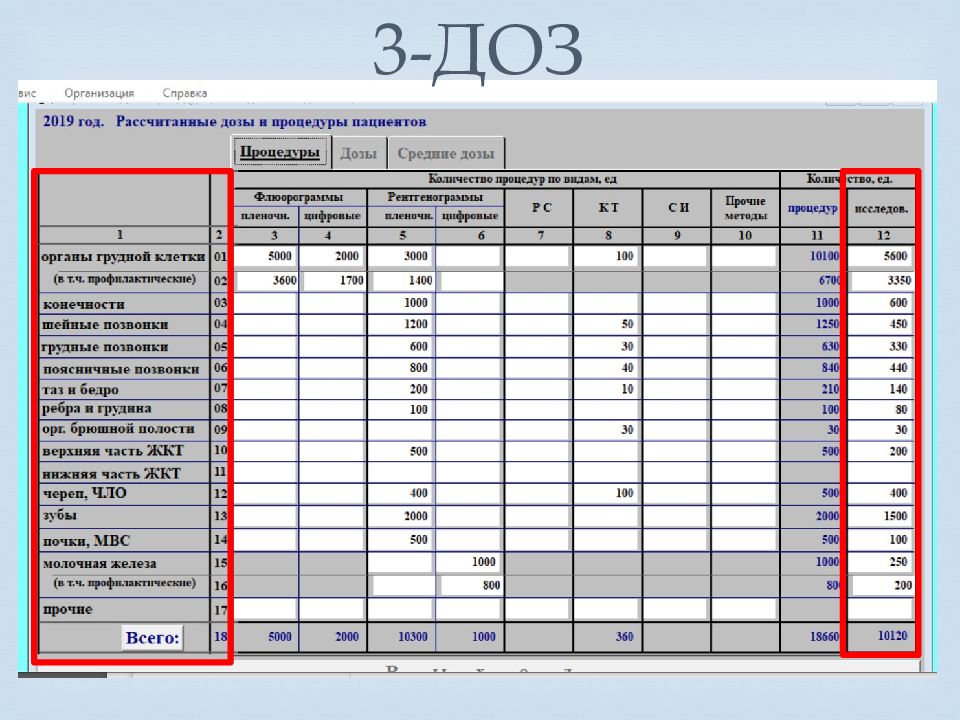Open the Организация menu
The image size is (960, 720).
coord(99,92)
